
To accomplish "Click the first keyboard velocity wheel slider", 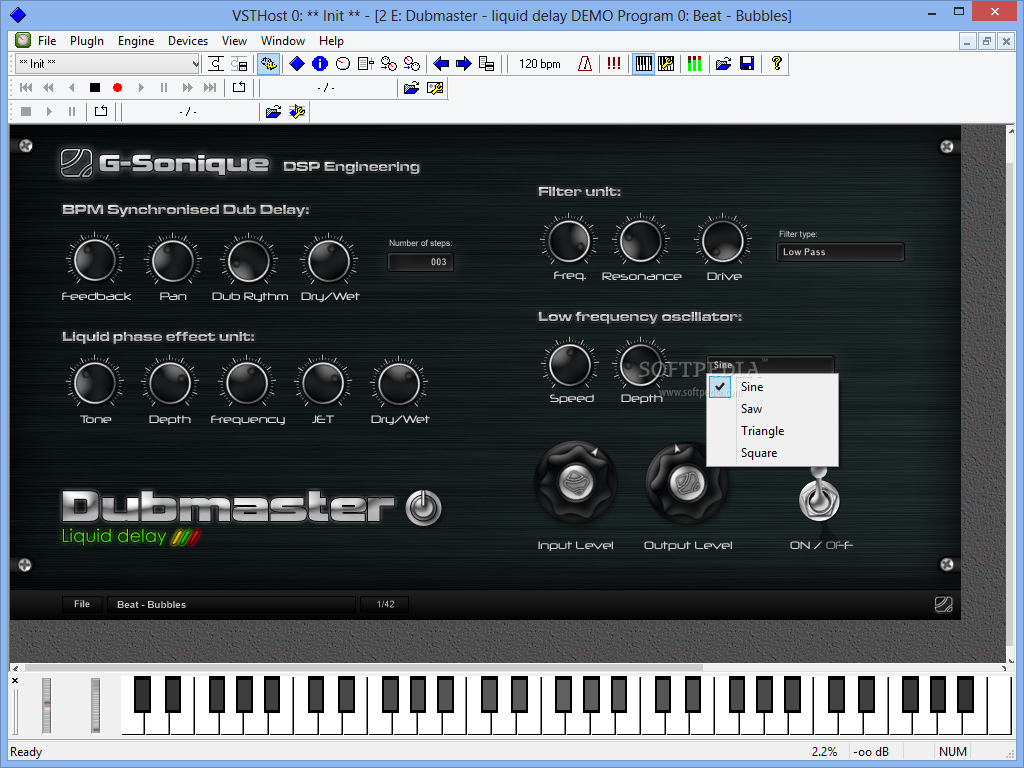I will (x=46, y=705).
